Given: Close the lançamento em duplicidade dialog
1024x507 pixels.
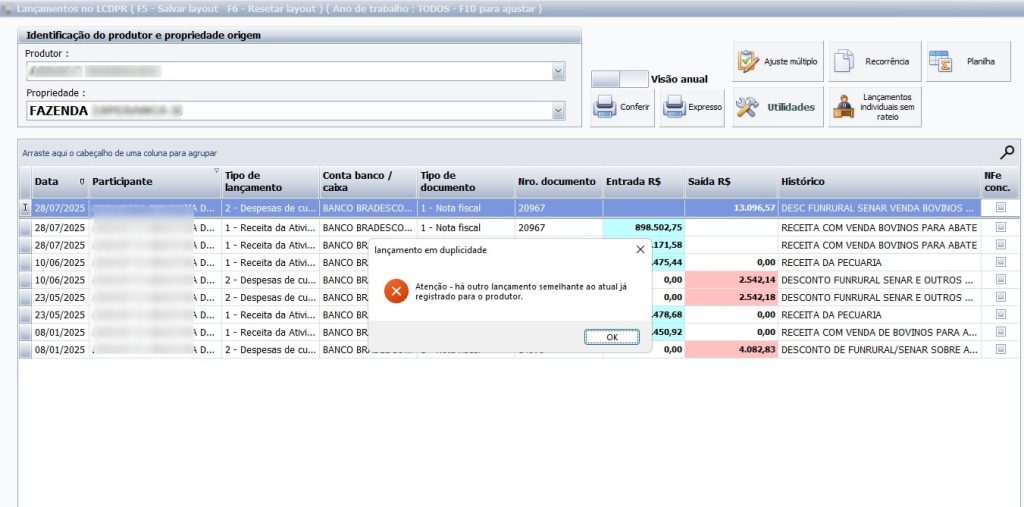Looking at the screenshot, I should point(640,249).
